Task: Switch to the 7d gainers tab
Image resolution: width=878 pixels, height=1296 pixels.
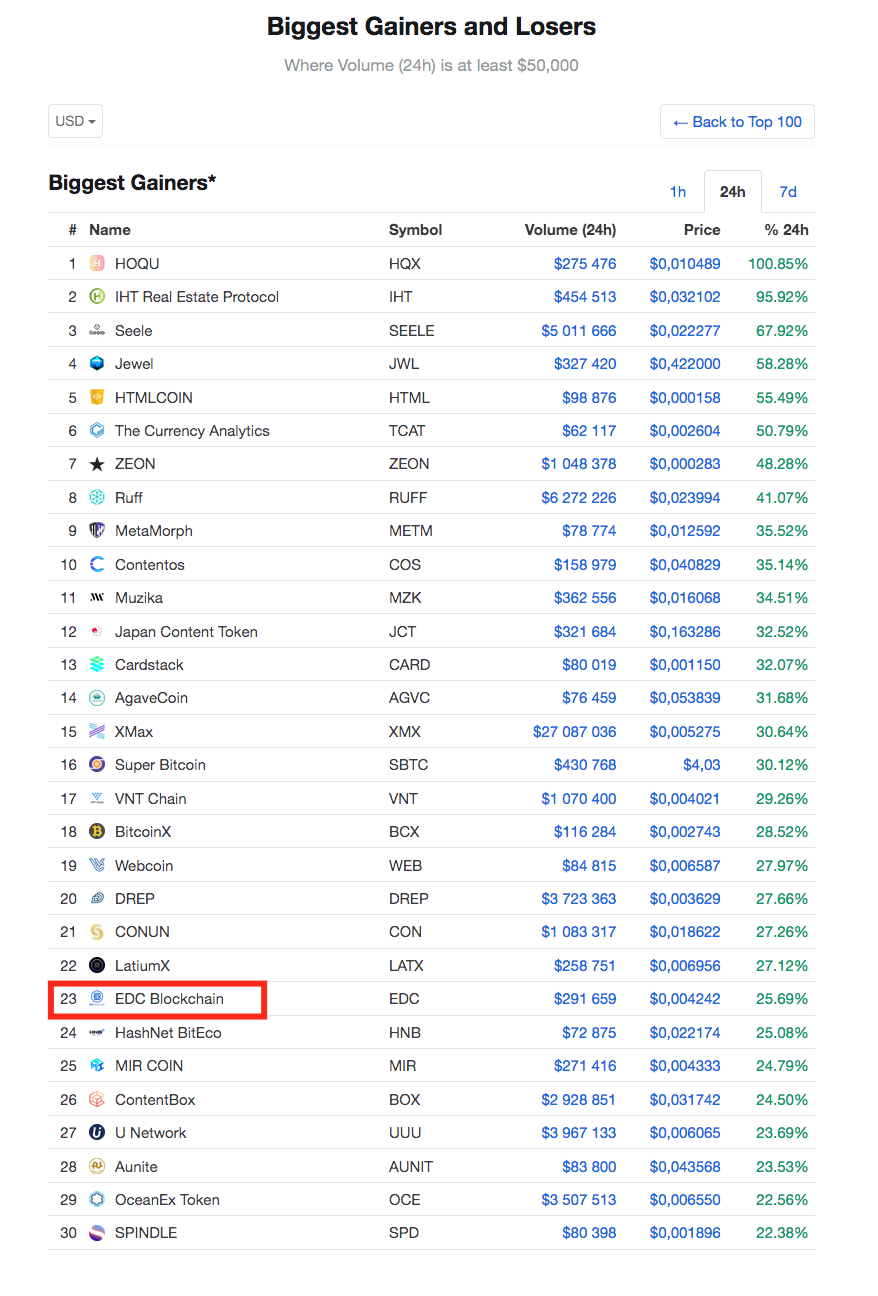Action: point(788,192)
